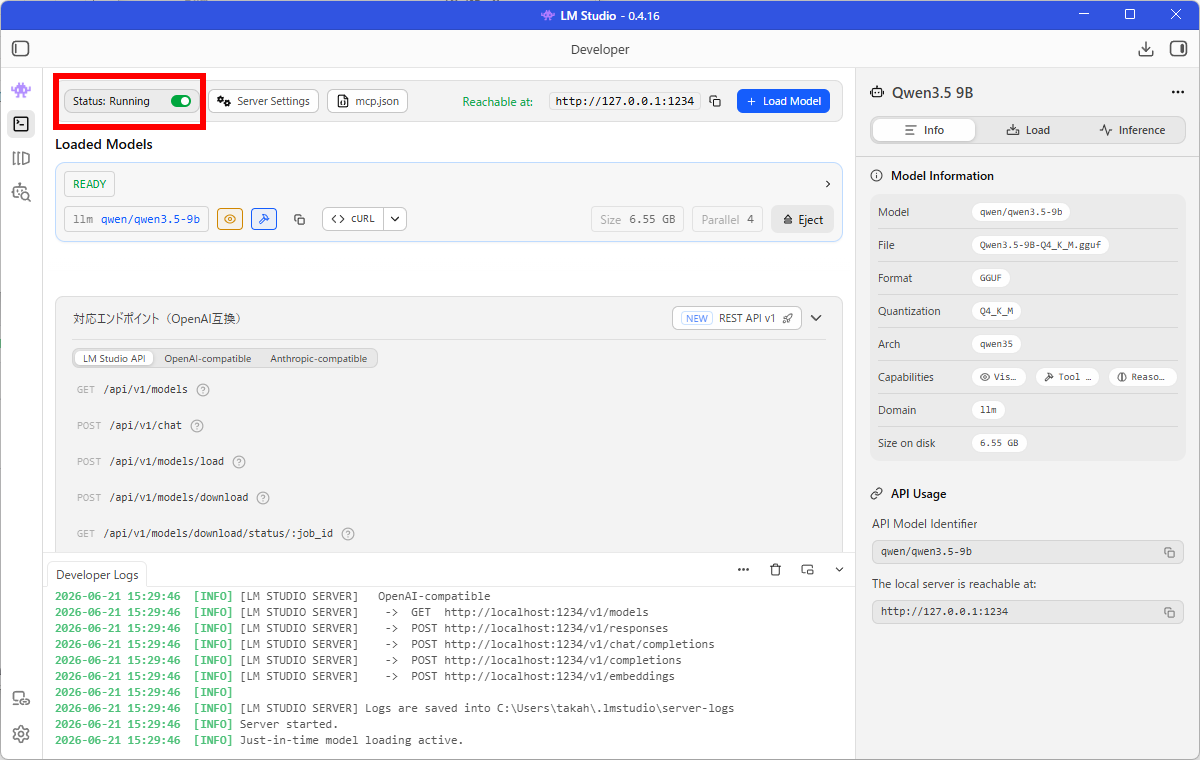Clear the Developer Logs with the trash icon
Image resolution: width=1200 pixels, height=760 pixels.
[x=775, y=569]
